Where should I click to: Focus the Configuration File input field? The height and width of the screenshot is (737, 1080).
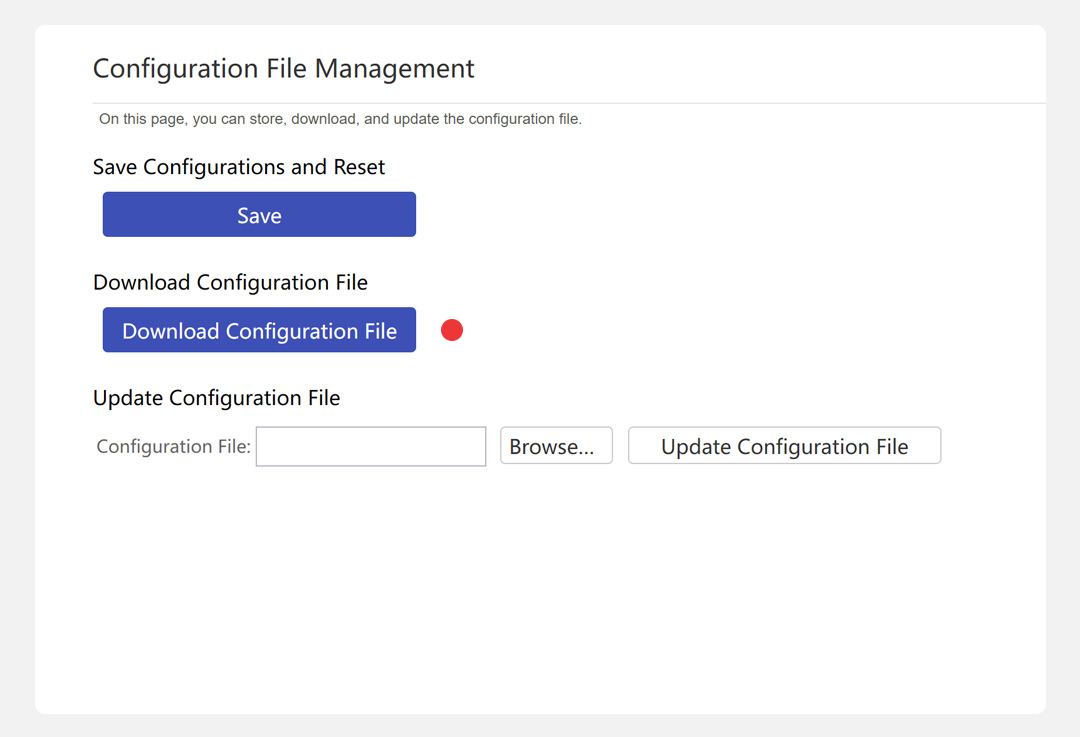[371, 446]
